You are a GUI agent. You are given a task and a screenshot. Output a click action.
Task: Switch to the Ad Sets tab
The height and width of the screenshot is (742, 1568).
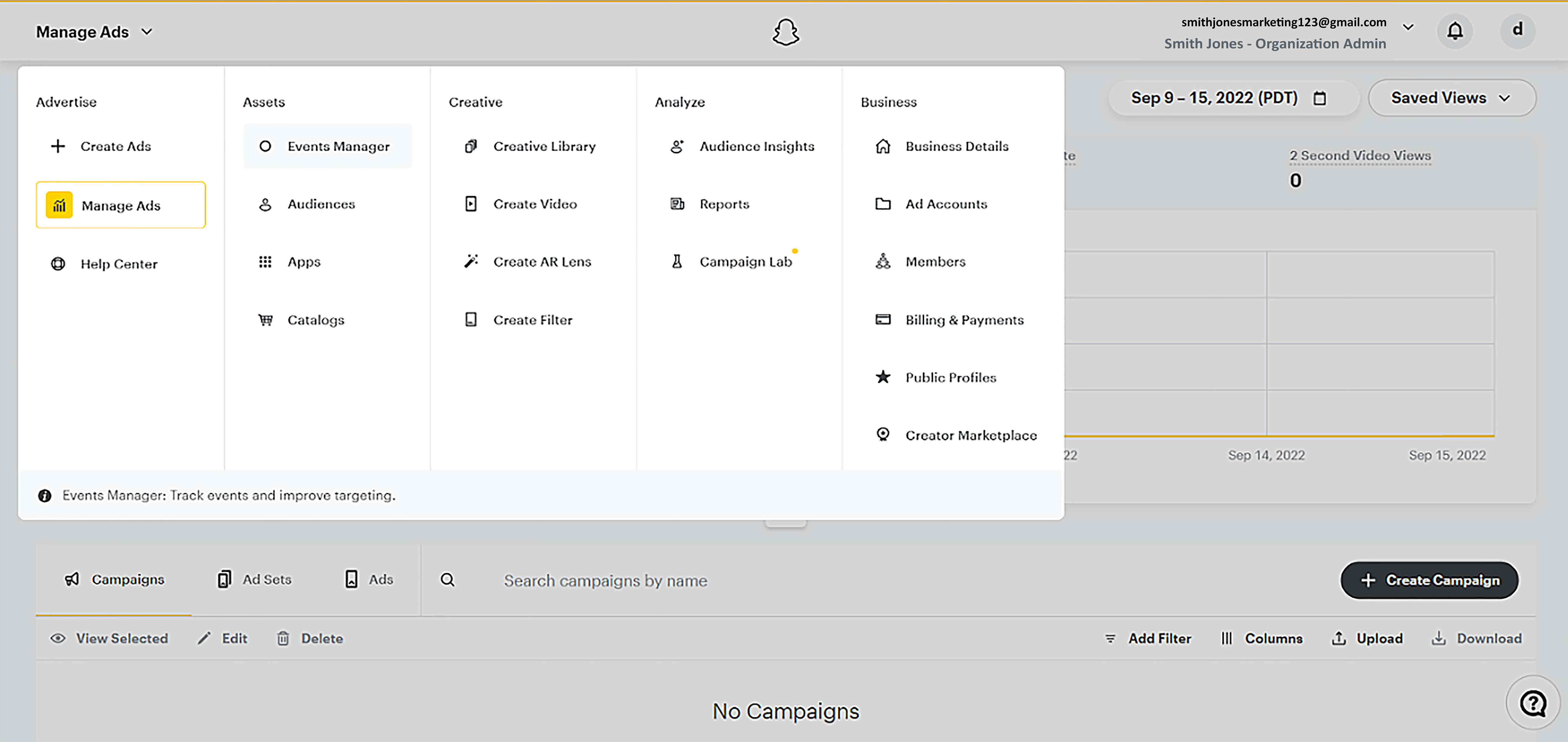254,580
